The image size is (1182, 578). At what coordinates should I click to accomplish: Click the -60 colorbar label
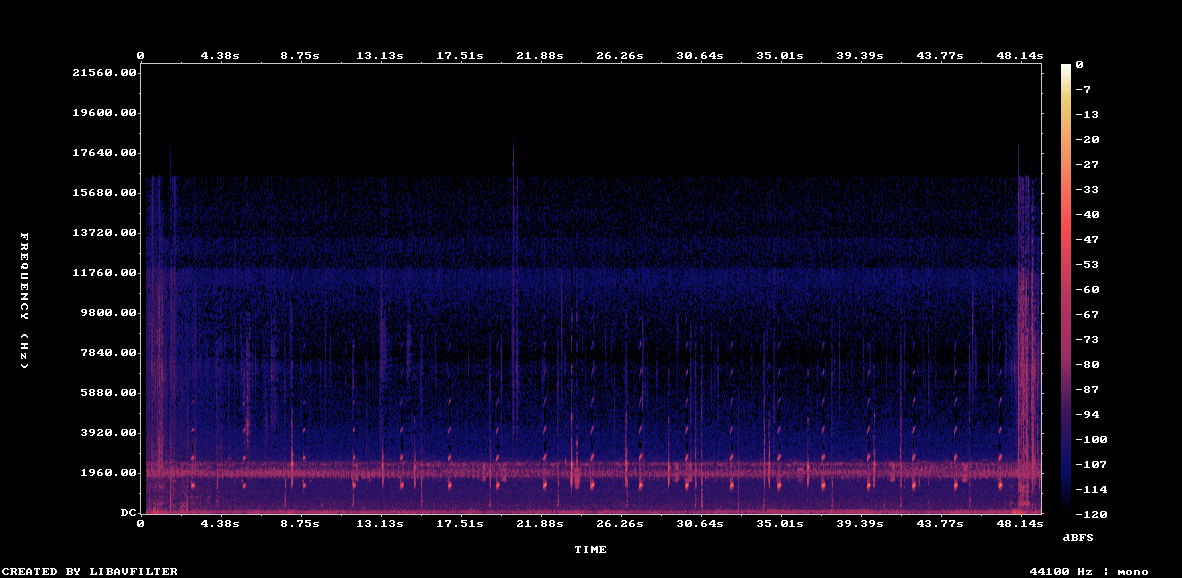click(1086, 289)
